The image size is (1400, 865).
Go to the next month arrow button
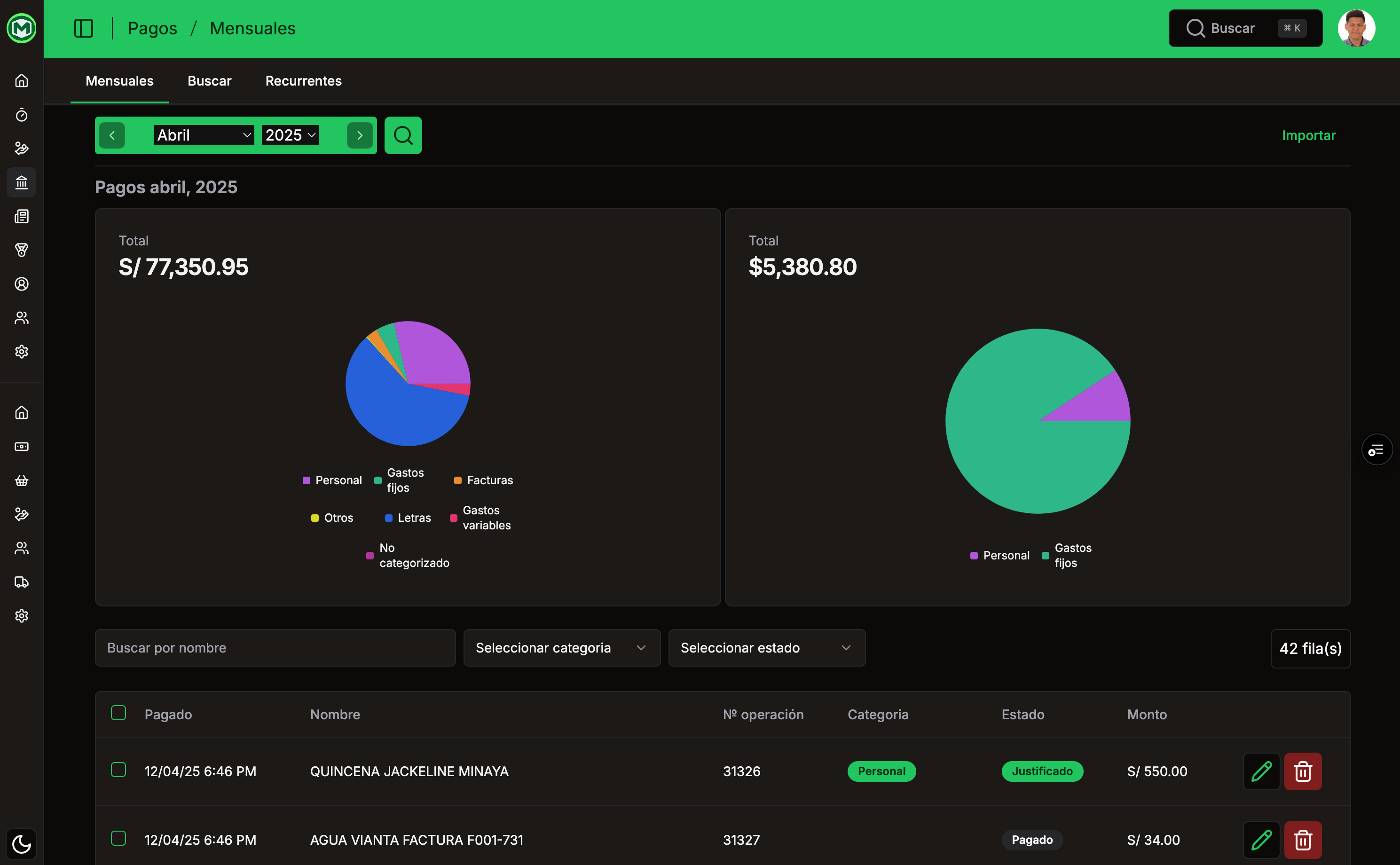[x=360, y=135]
